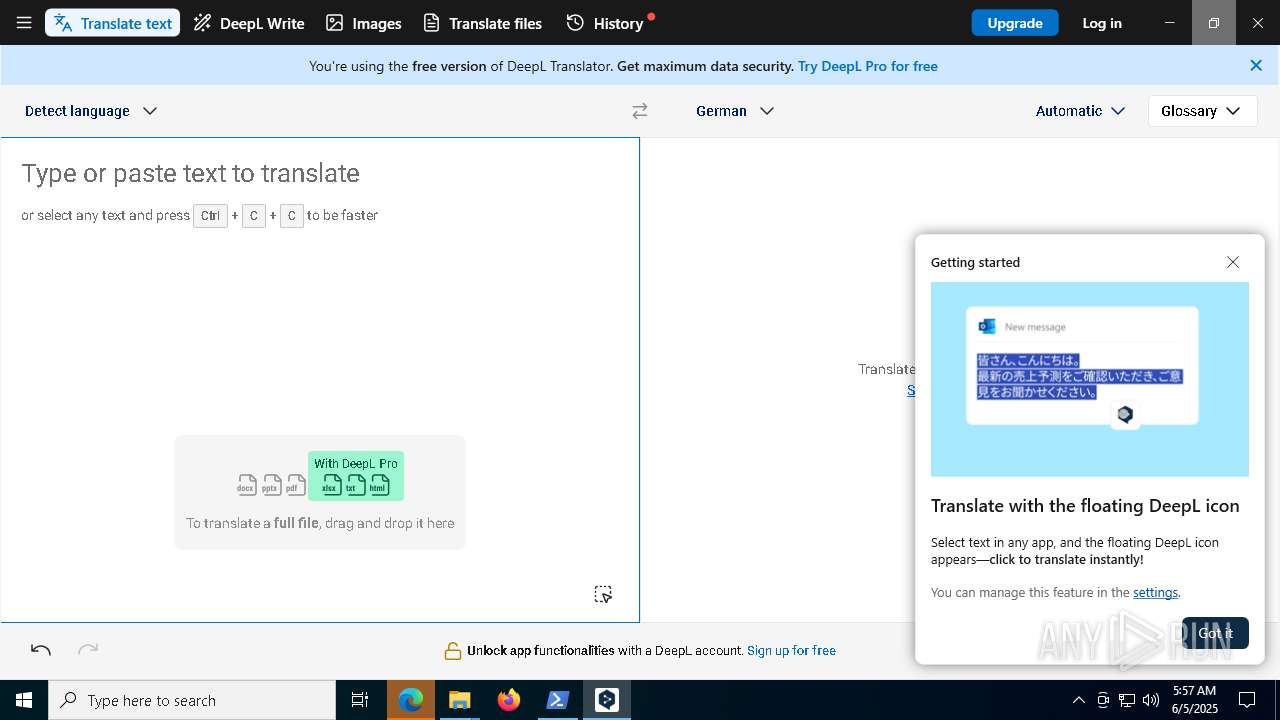Viewport: 1280px width, 720px height.
Task: Open the hamburger menu
Action: (24, 23)
